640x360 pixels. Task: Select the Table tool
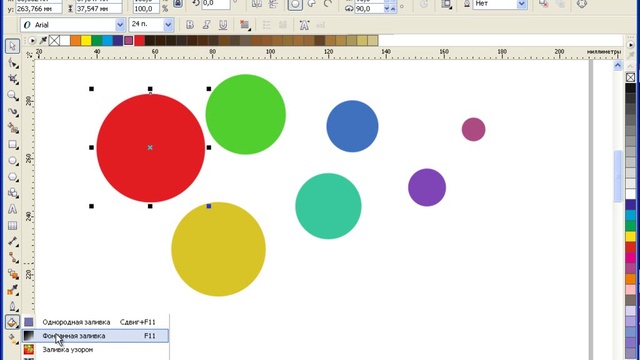click(x=13, y=225)
